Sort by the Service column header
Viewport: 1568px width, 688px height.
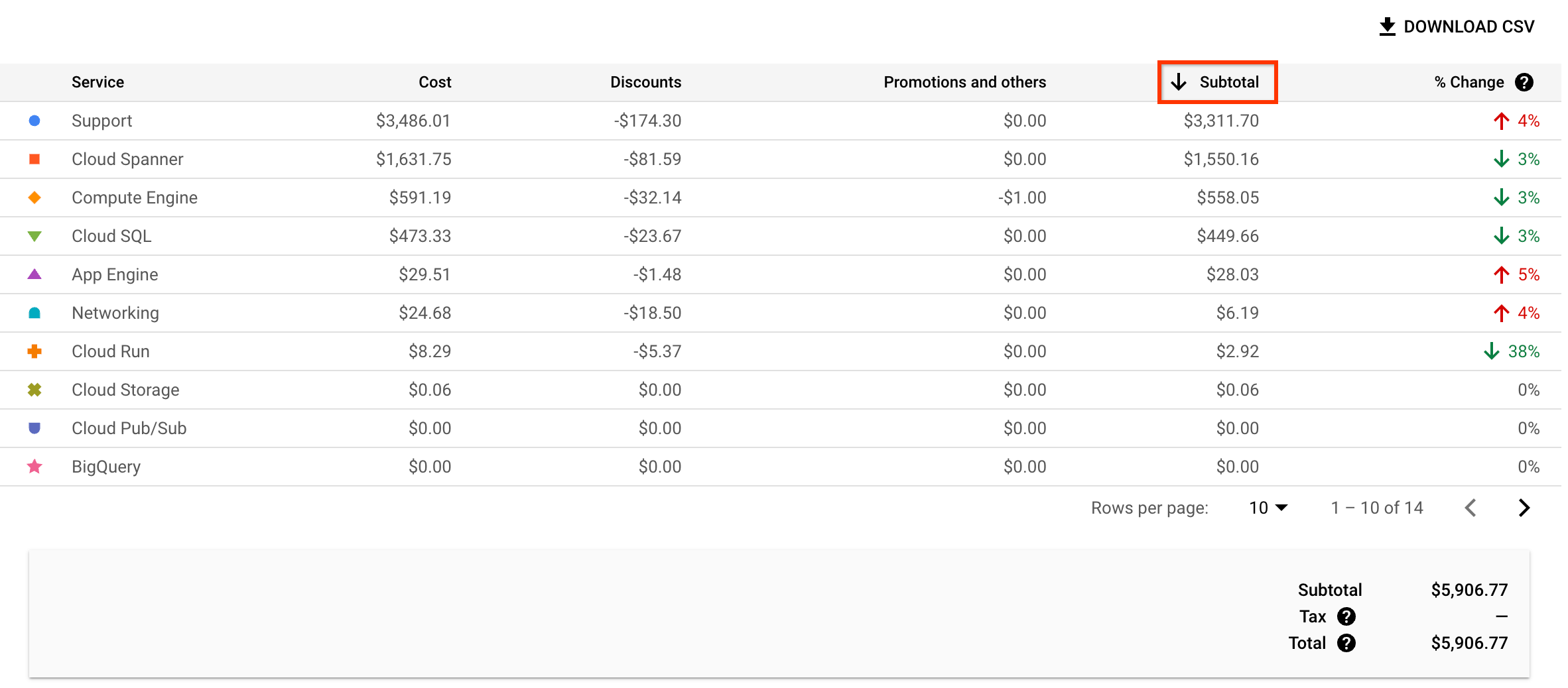click(98, 82)
